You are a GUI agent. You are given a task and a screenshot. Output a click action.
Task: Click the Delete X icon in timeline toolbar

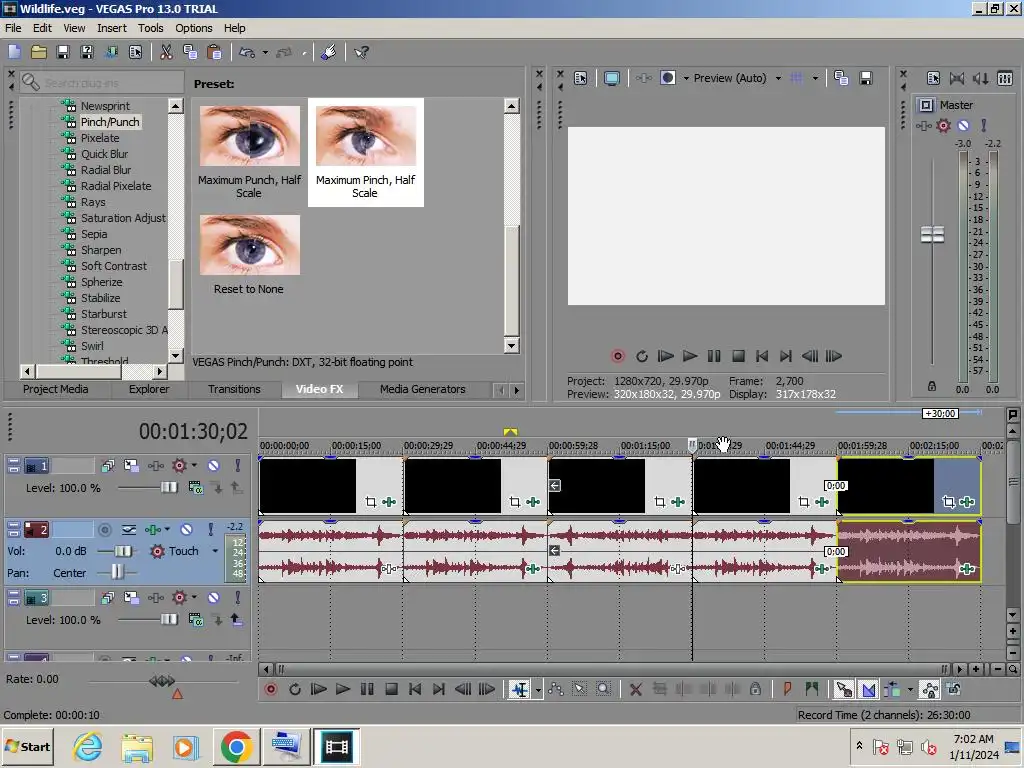coord(635,690)
